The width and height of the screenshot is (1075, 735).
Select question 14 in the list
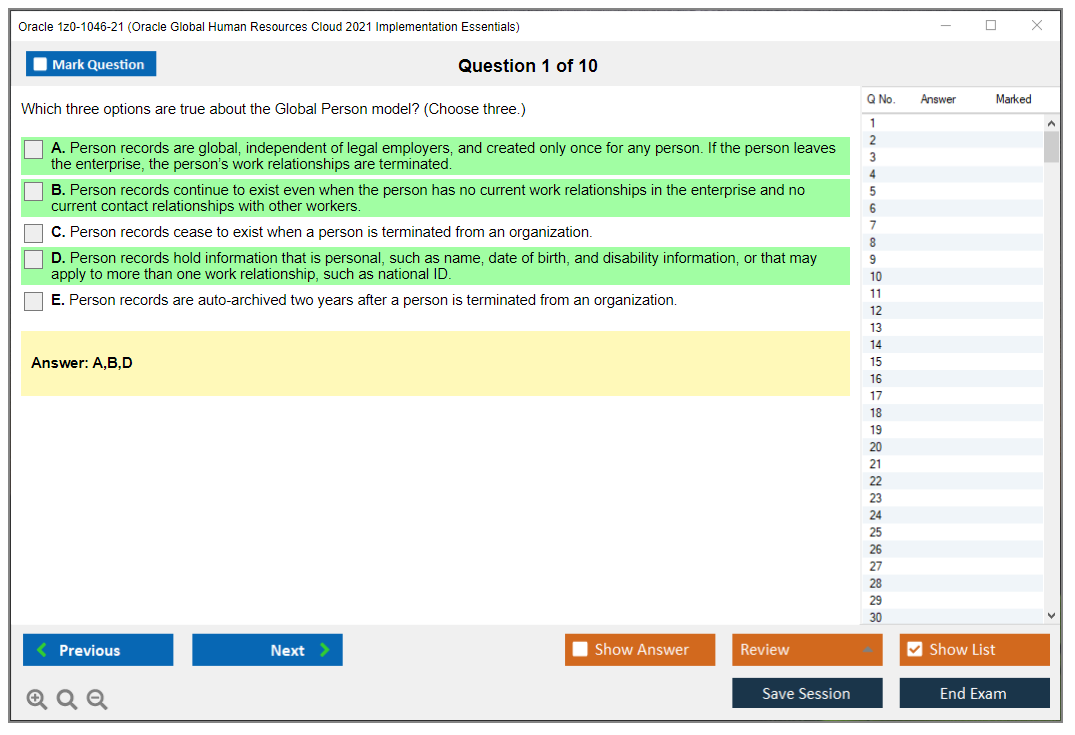pyautogui.click(x=952, y=345)
